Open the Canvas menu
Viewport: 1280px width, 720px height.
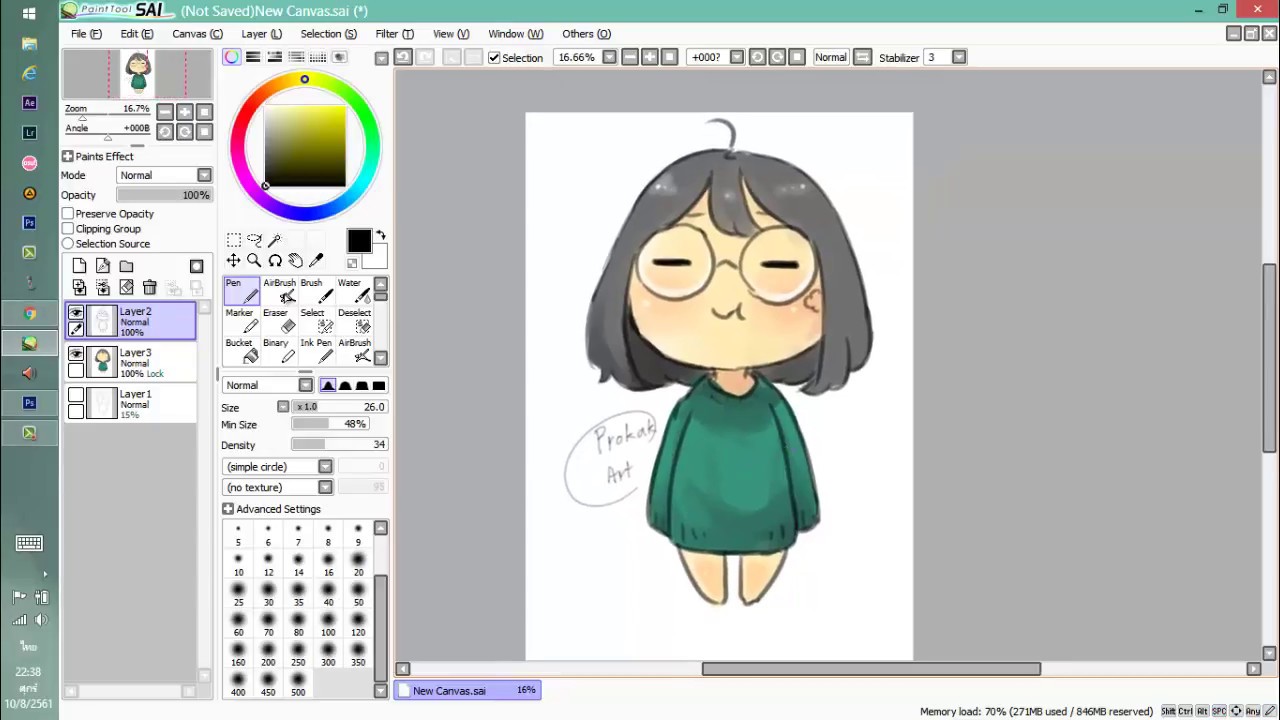(x=197, y=34)
